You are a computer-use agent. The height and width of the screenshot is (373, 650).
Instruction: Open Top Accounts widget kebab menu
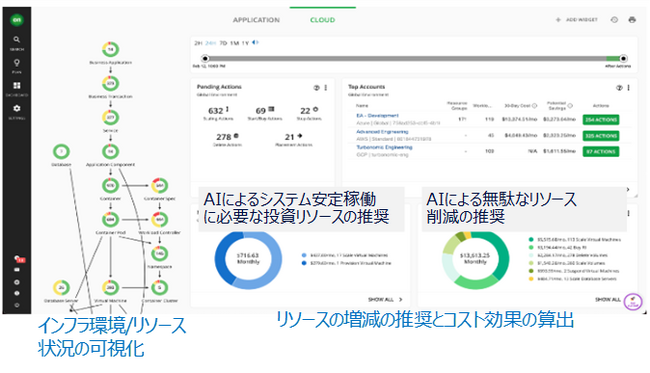point(628,88)
